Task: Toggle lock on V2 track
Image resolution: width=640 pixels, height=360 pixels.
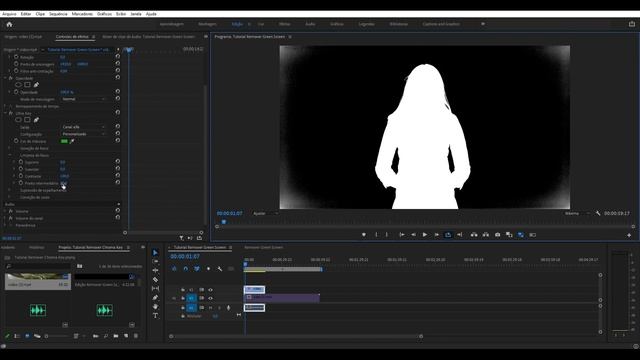Action: (182, 290)
